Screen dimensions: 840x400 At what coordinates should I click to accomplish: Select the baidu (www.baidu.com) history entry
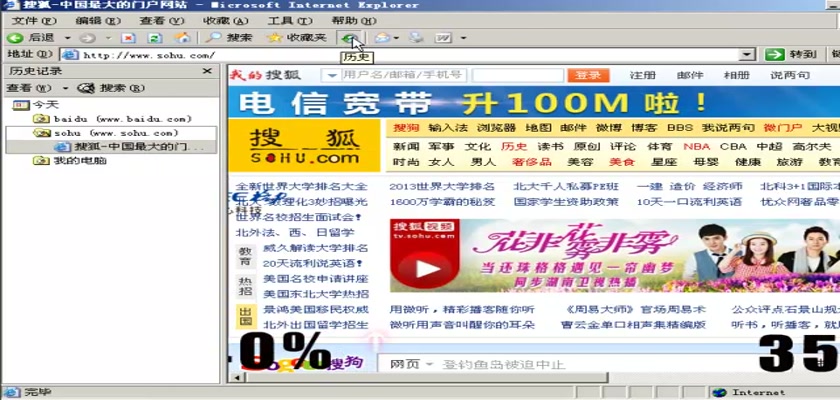pyautogui.click(x=123, y=119)
